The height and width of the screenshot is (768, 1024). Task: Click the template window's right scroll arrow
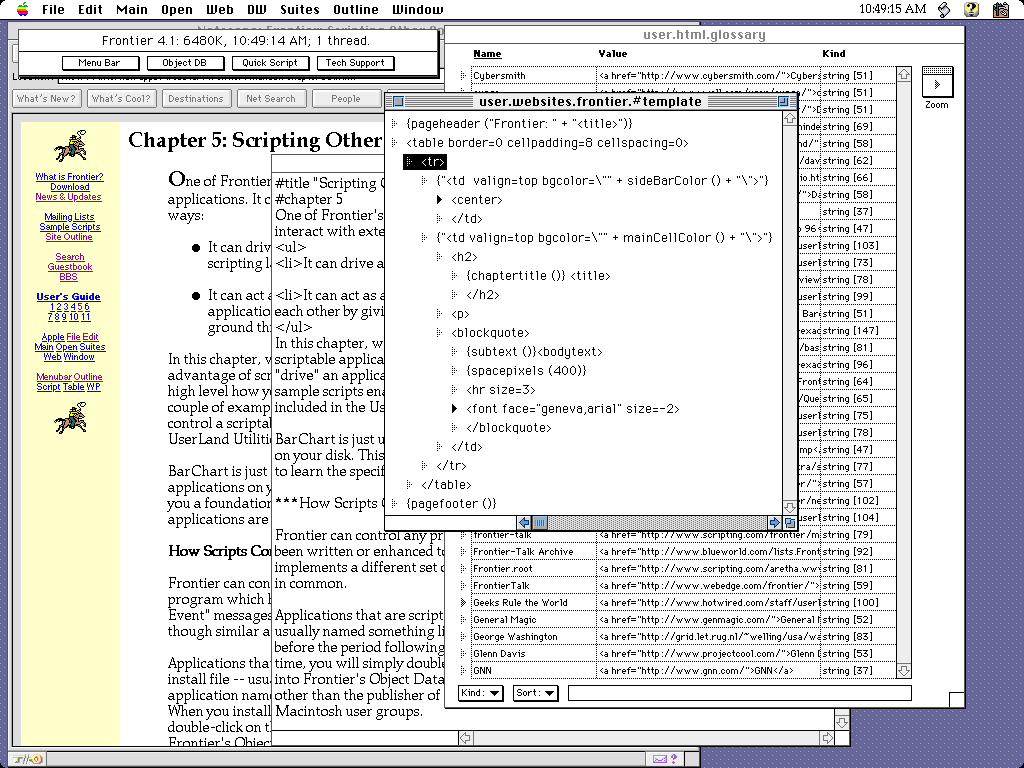[x=774, y=522]
